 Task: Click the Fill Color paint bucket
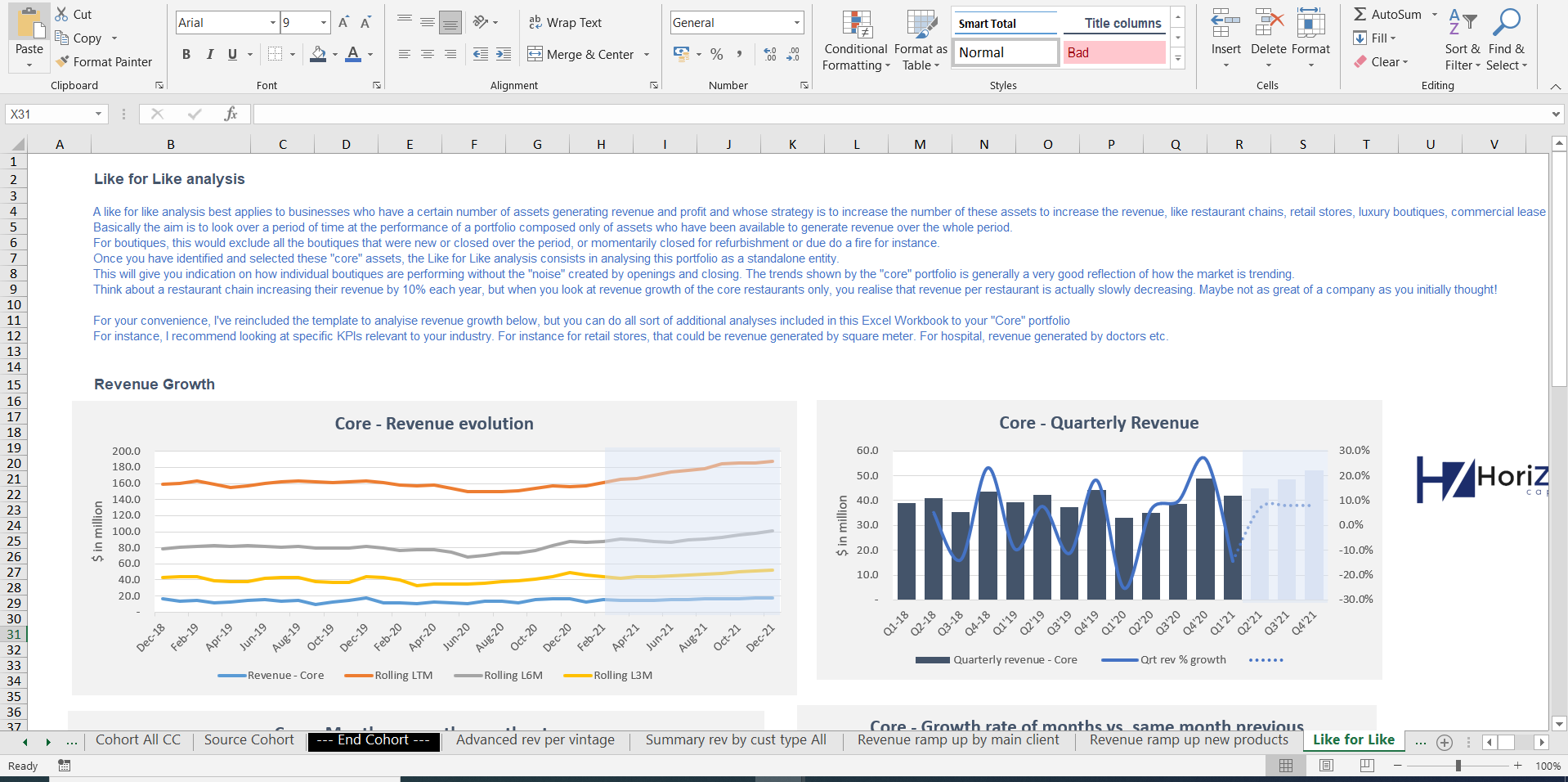tap(319, 54)
